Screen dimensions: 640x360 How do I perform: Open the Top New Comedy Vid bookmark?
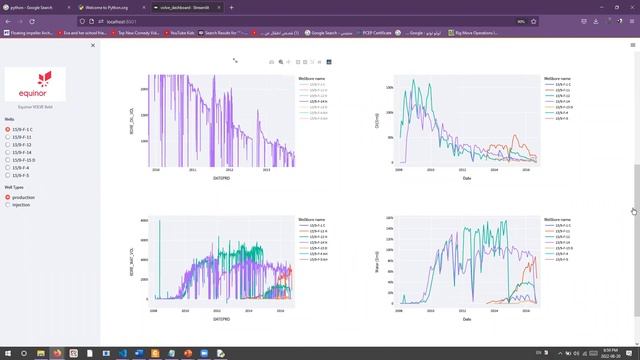[x=136, y=33]
